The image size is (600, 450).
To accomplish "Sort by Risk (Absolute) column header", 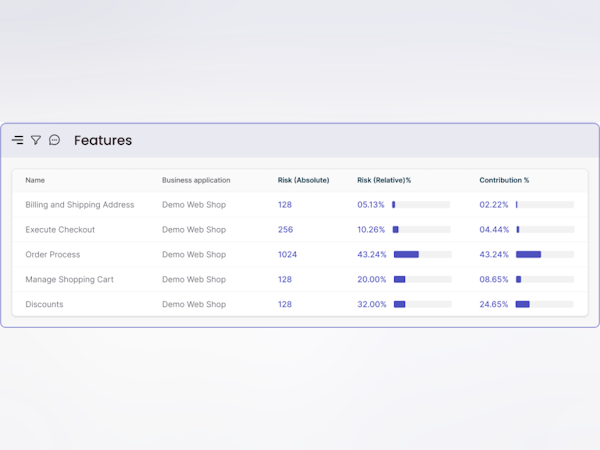I will click(x=303, y=180).
